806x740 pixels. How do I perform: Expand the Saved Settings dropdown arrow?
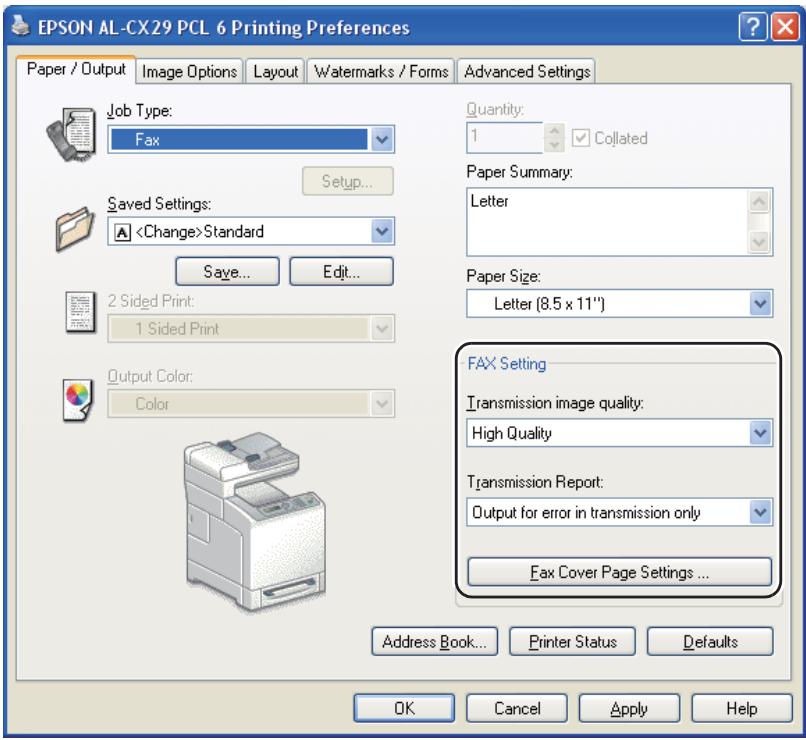(382, 231)
